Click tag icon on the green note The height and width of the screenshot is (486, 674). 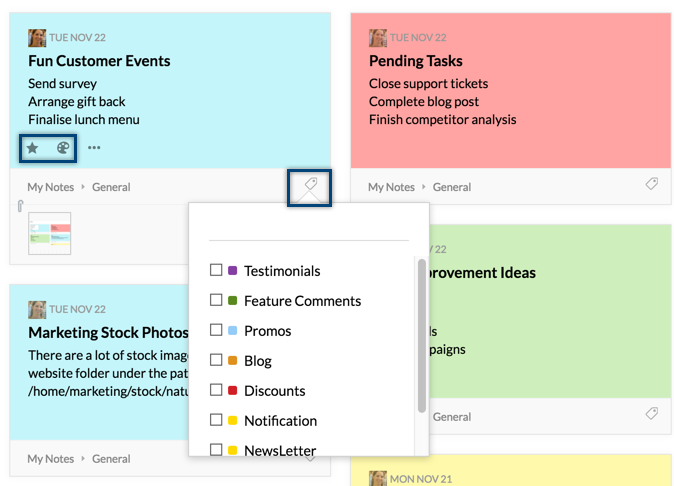[x=651, y=414]
